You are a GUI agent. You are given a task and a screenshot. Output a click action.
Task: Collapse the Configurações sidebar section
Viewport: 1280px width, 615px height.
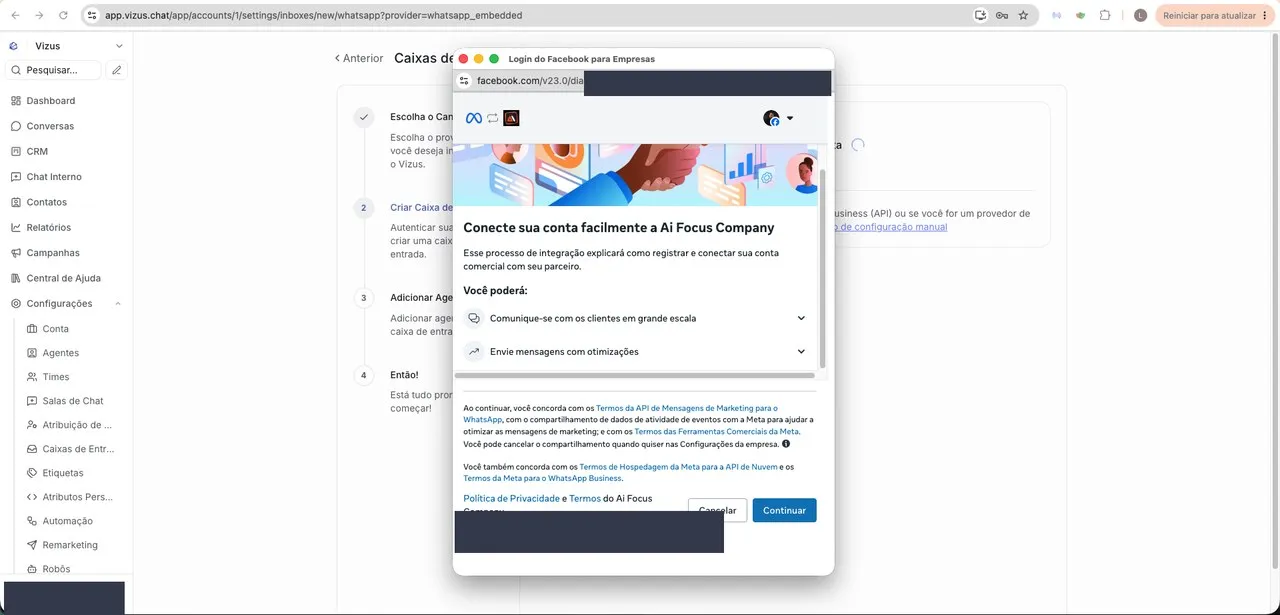[118, 304]
